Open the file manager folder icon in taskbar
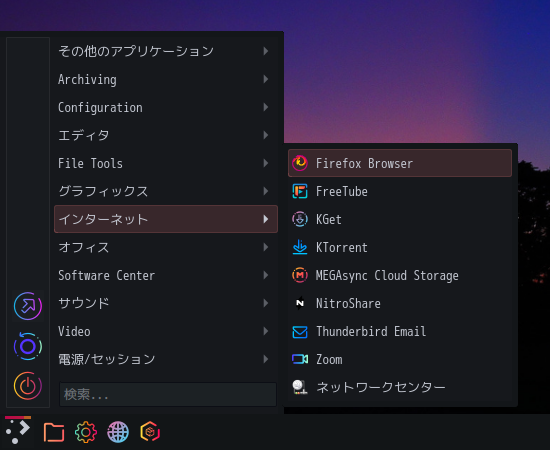Image resolution: width=550 pixels, height=450 pixels. [54, 432]
